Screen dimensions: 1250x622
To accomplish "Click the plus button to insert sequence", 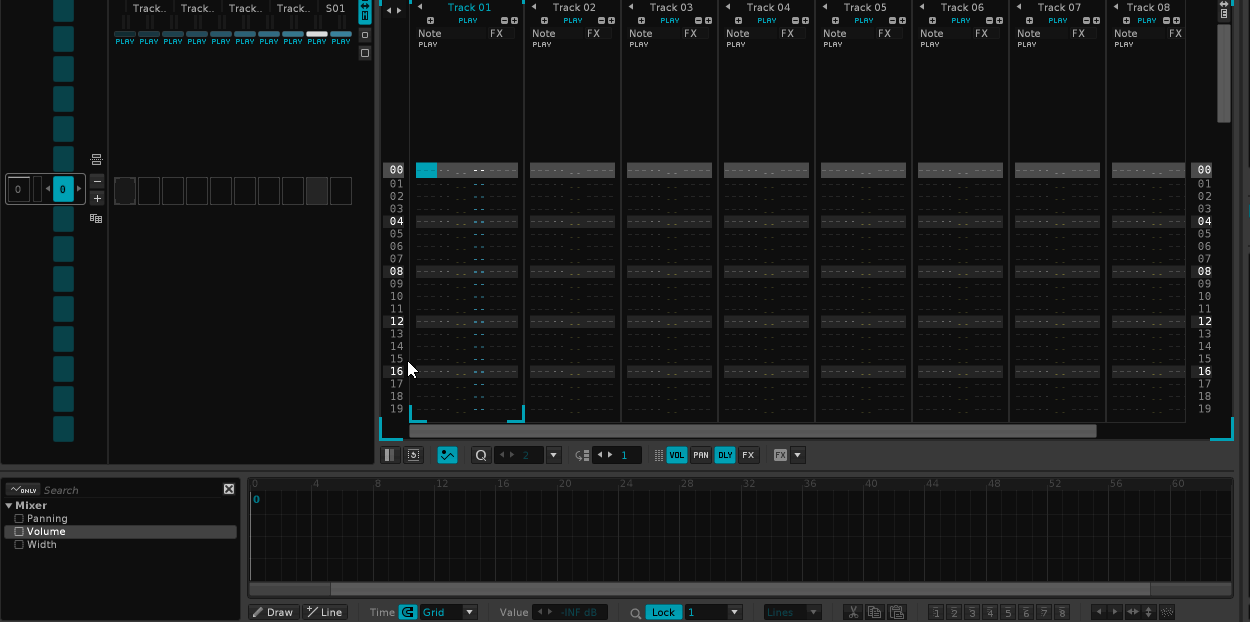I will point(97,198).
